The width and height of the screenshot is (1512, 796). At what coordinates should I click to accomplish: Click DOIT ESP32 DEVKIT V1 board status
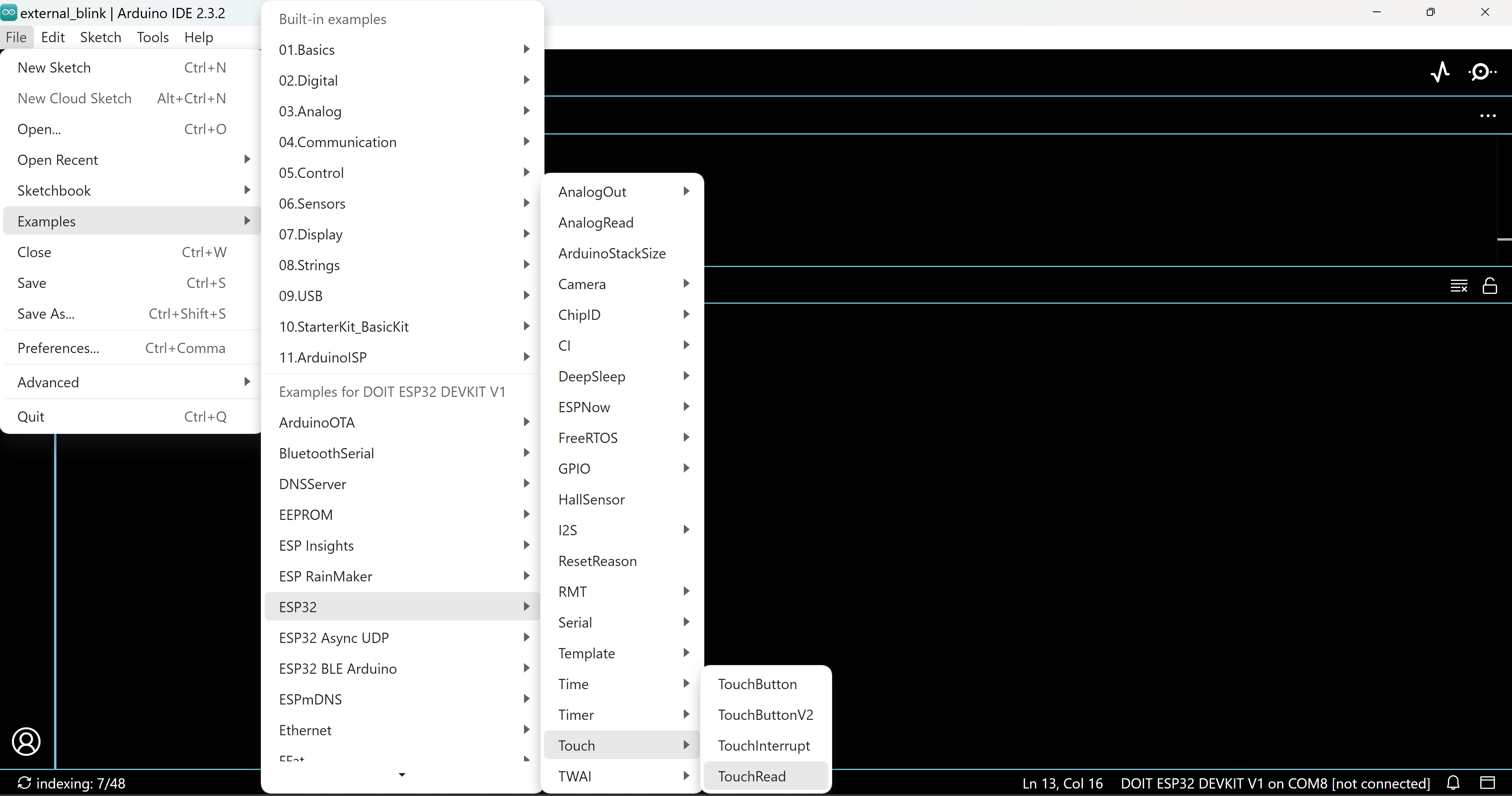[1275, 784]
